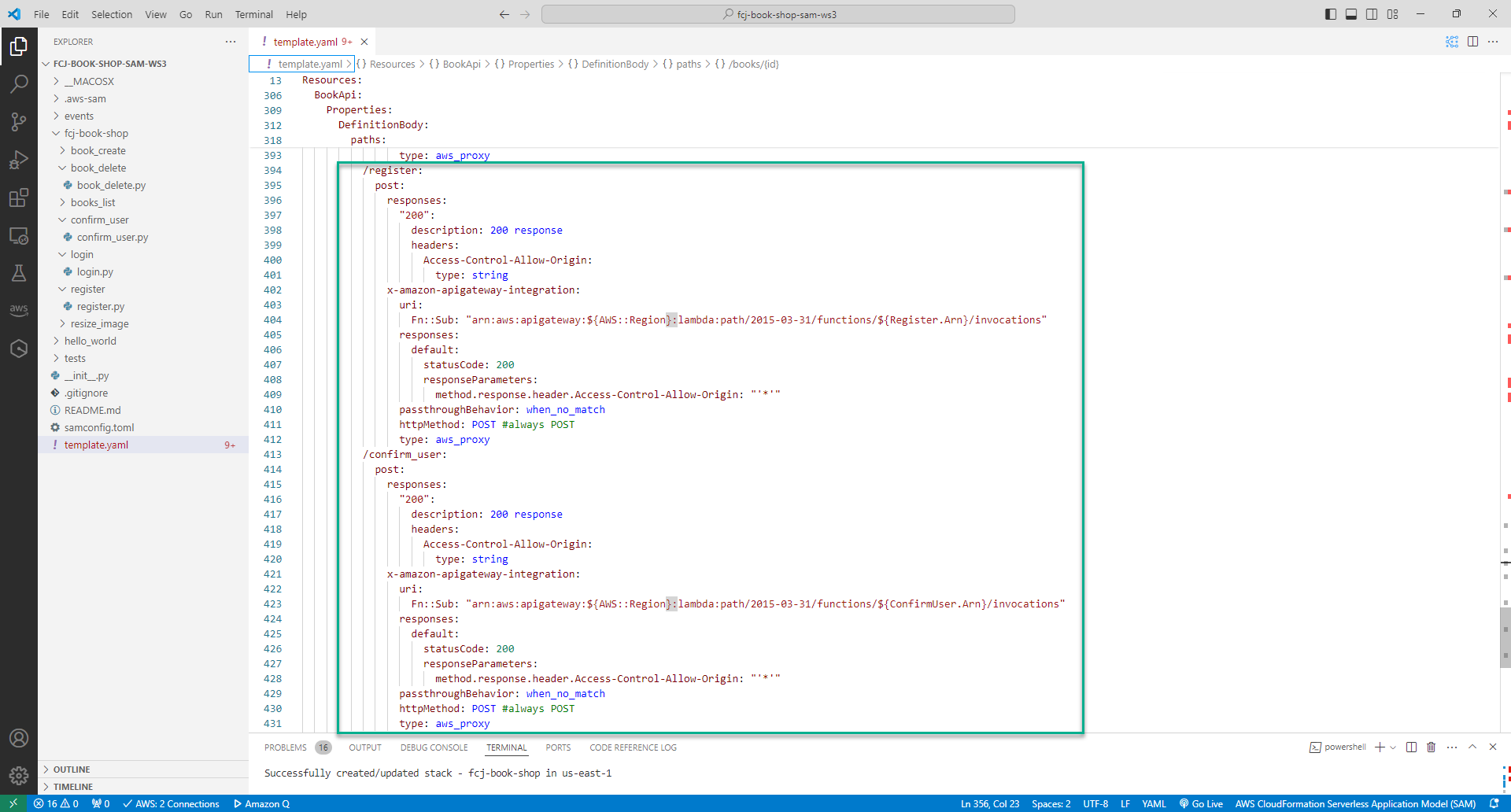Image resolution: width=1511 pixels, height=812 pixels.
Task: Click the notifications bell in status bar
Action: [1494, 803]
